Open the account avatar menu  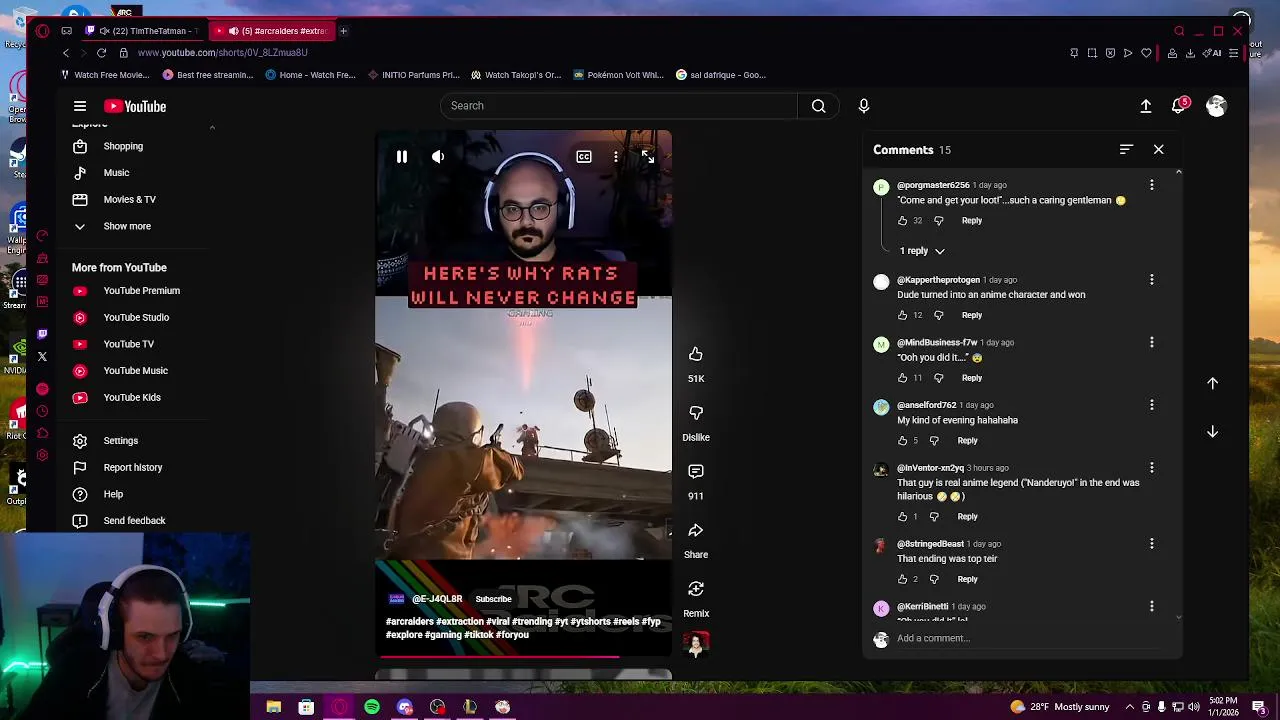[1216, 106]
